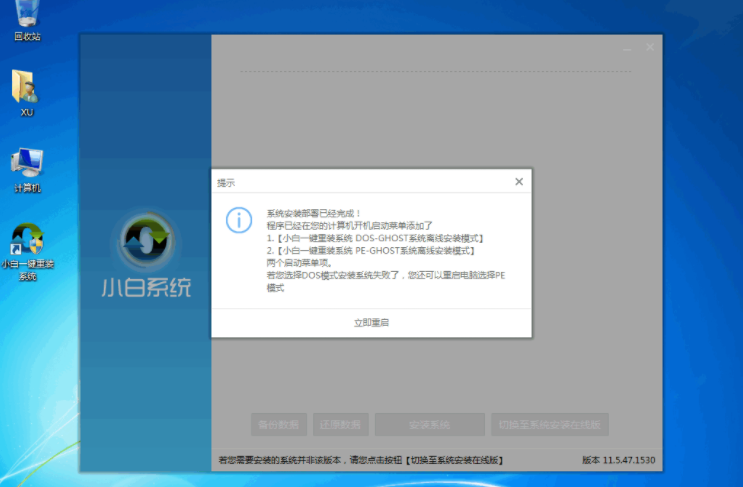The height and width of the screenshot is (487, 743).
Task: Click the 还原数据 button
Action: [x=341, y=424]
